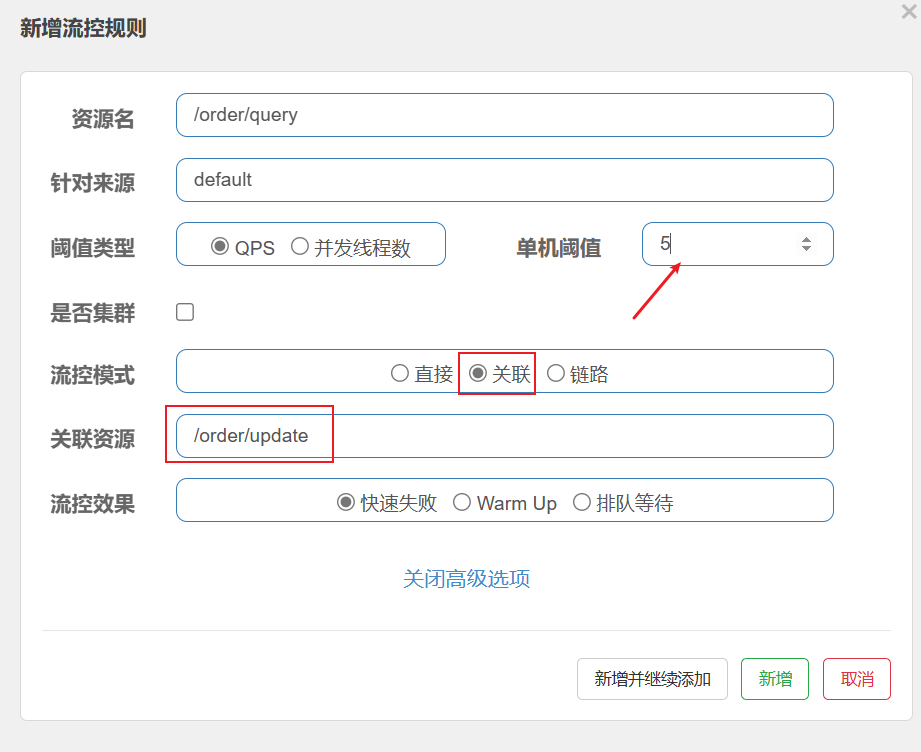The width and height of the screenshot is (921, 752).
Task: Click the 关联资源 field /order/update
Action: point(505,436)
